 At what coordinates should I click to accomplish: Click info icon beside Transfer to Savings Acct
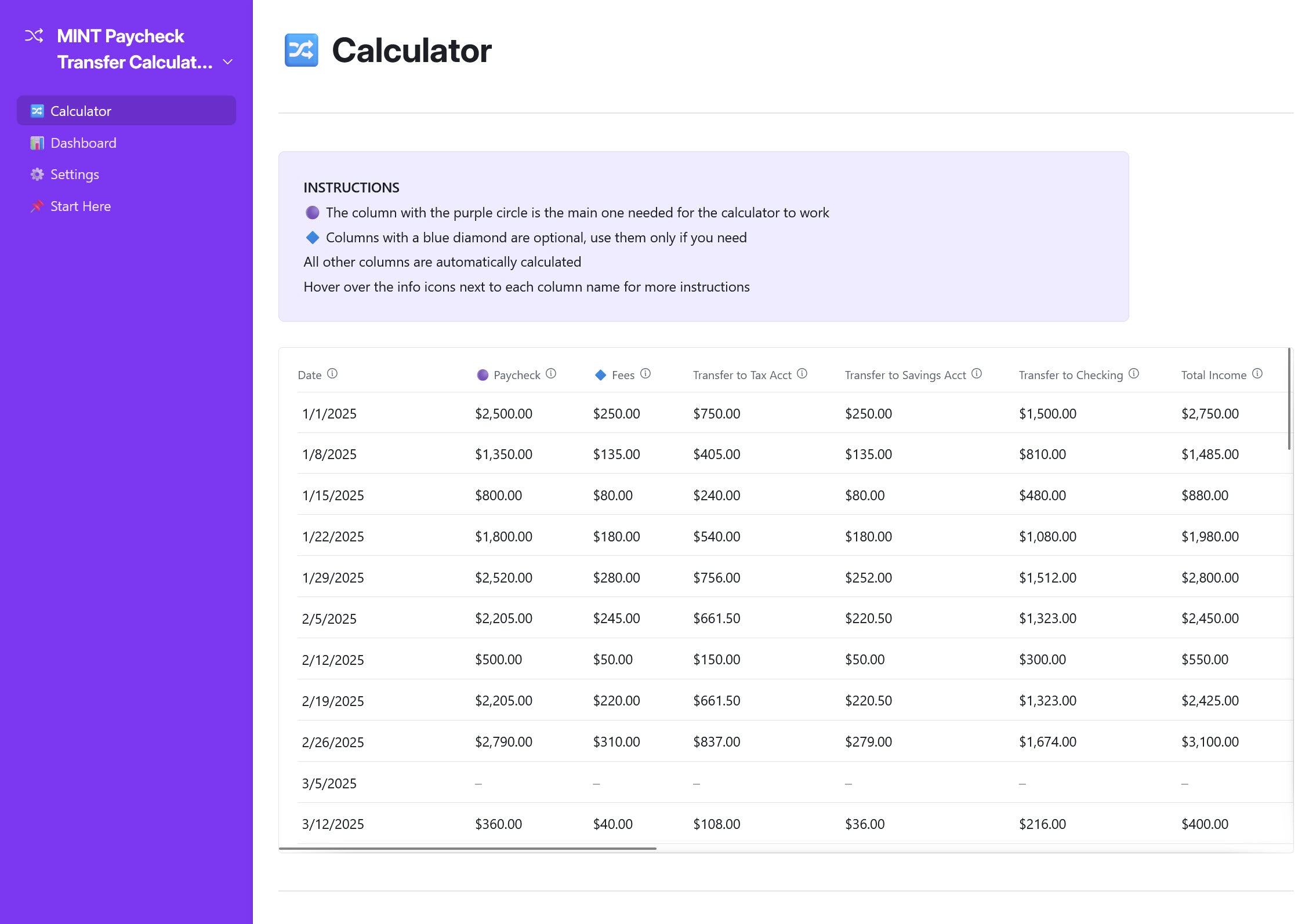[x=977, y=374]
